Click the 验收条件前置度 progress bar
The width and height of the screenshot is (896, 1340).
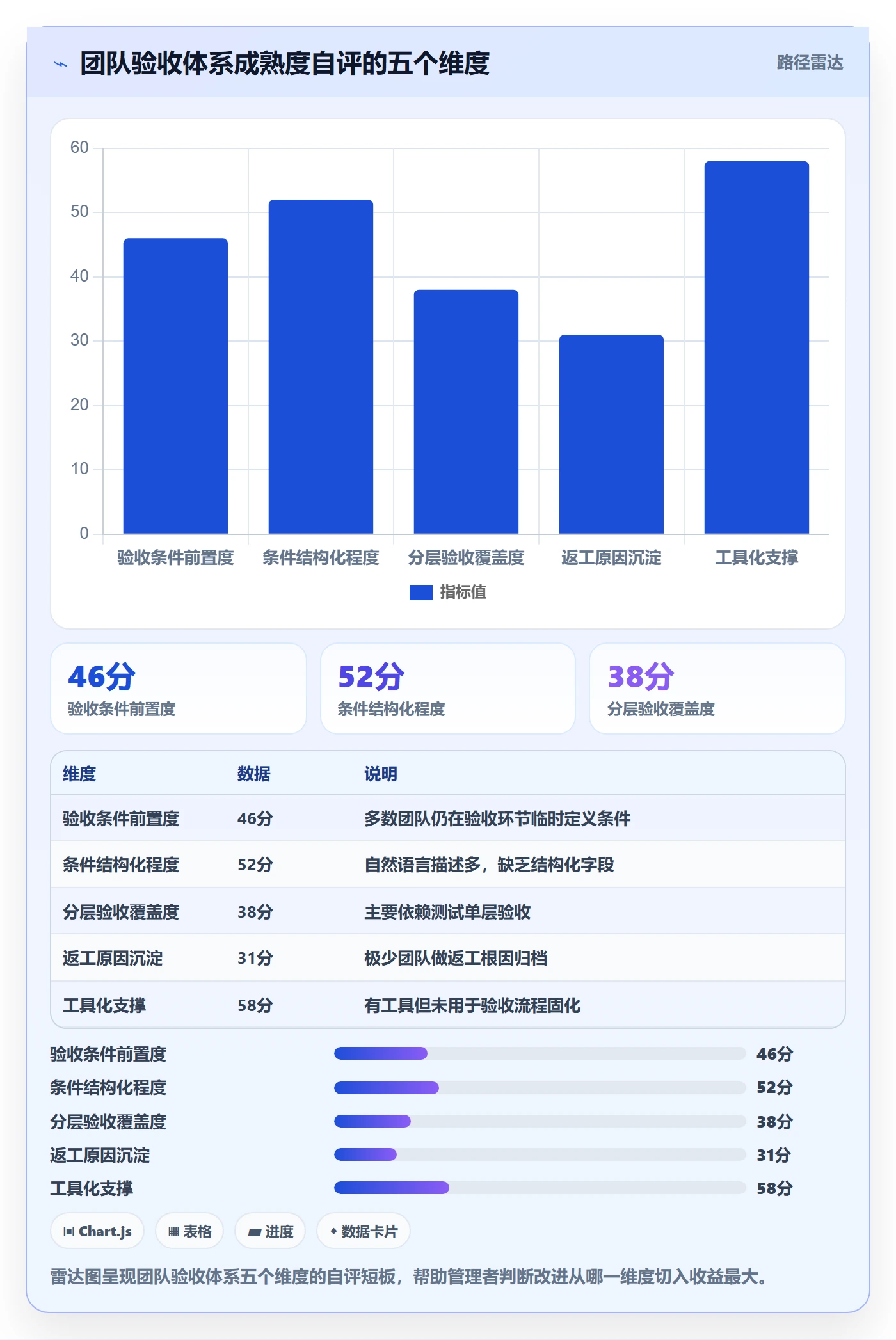[x=540, y=1053]
